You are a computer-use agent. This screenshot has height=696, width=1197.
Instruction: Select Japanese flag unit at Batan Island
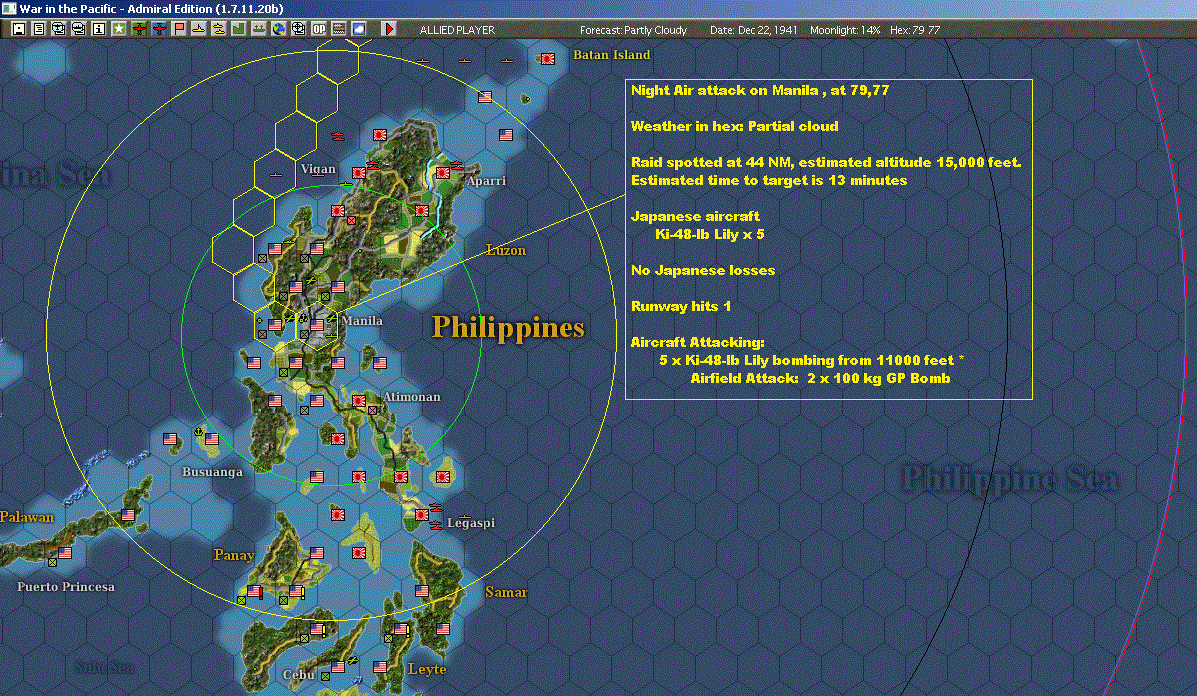(x=547, y=59)
